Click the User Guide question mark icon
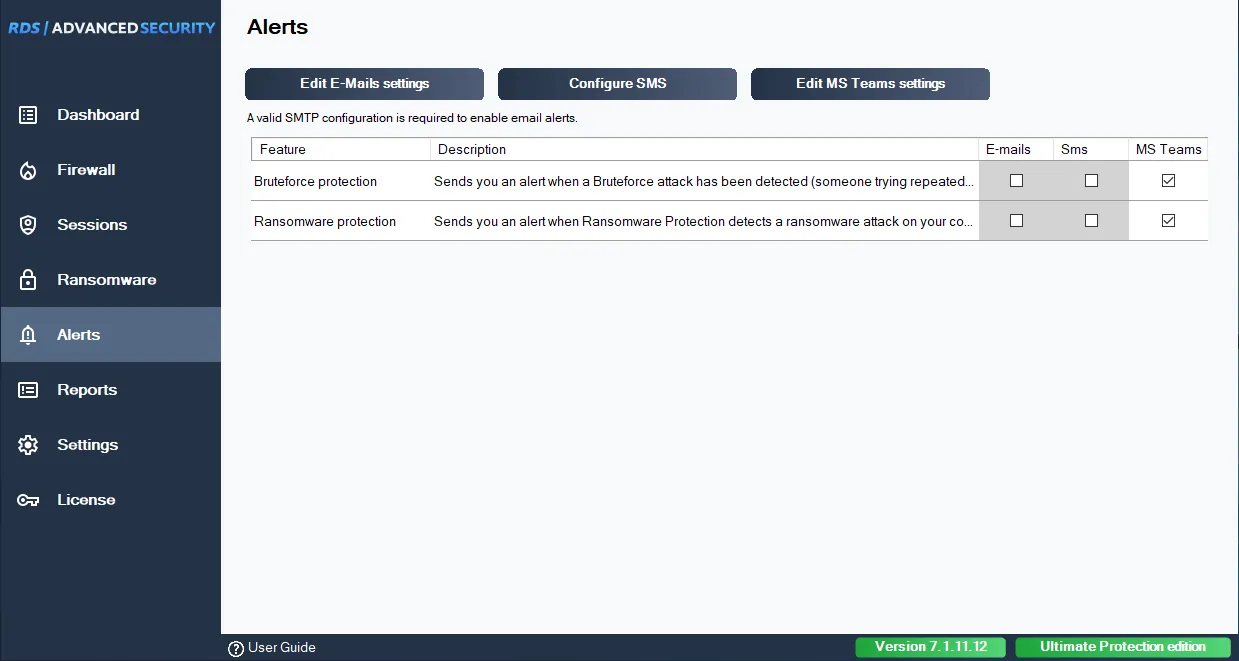The width and height of the screenshot is (1239, 661). pyautogui.click(x=236, y=648)
